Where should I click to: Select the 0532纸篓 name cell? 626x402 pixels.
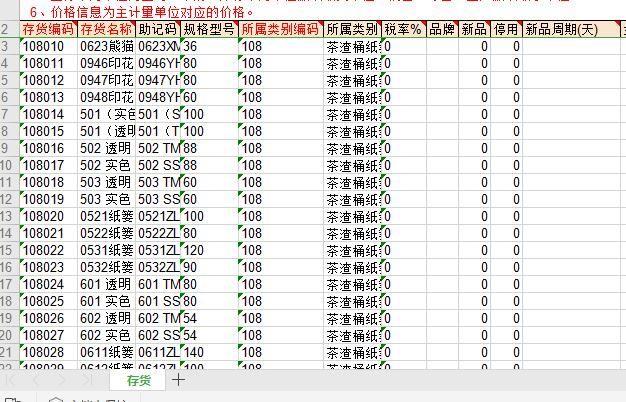(106, 267)
